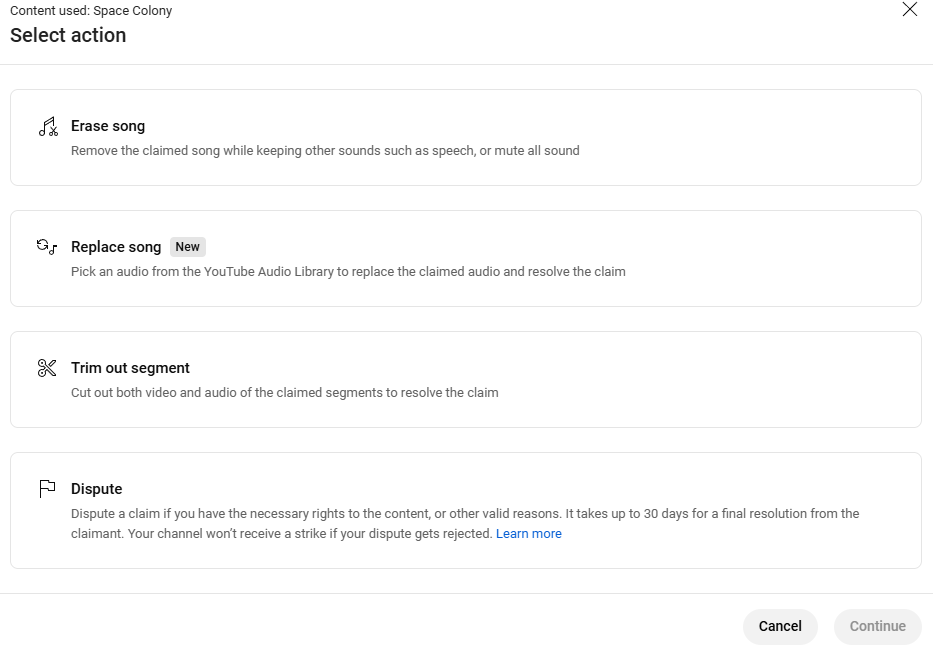The height and width of the screenshot is (648, 933).
Task: Click the Erase song description text
Action: [x=325, y=151]
